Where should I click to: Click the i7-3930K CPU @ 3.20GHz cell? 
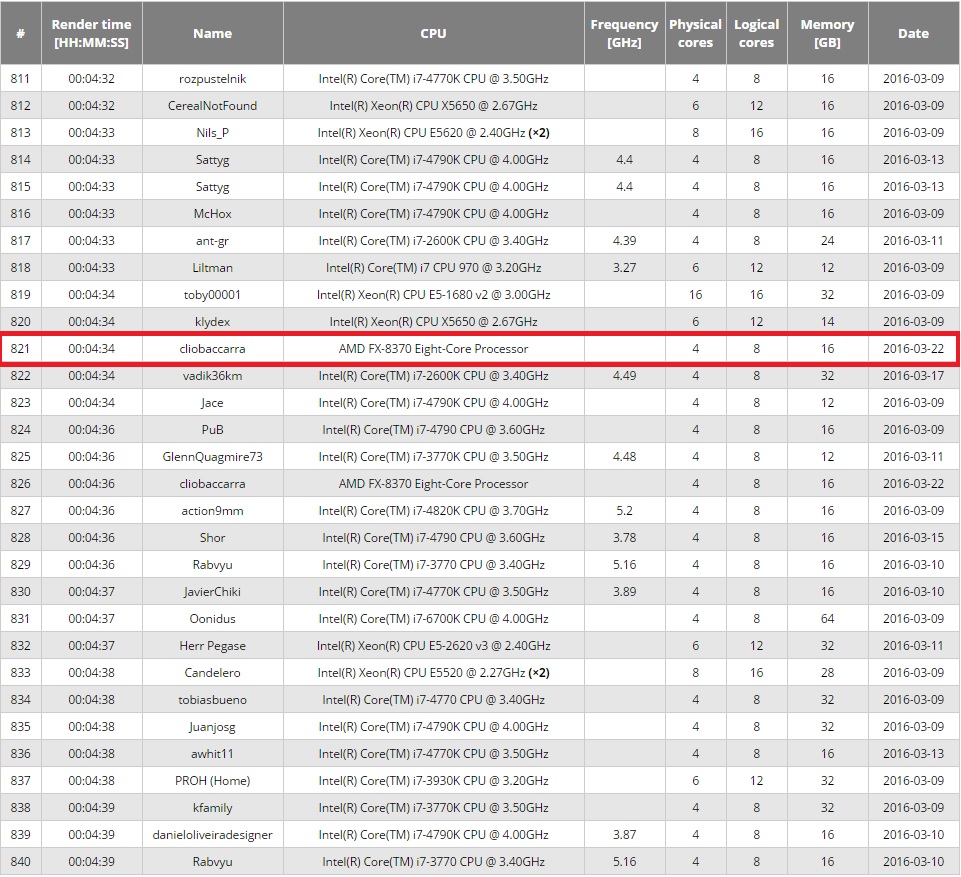coord(433,780)
